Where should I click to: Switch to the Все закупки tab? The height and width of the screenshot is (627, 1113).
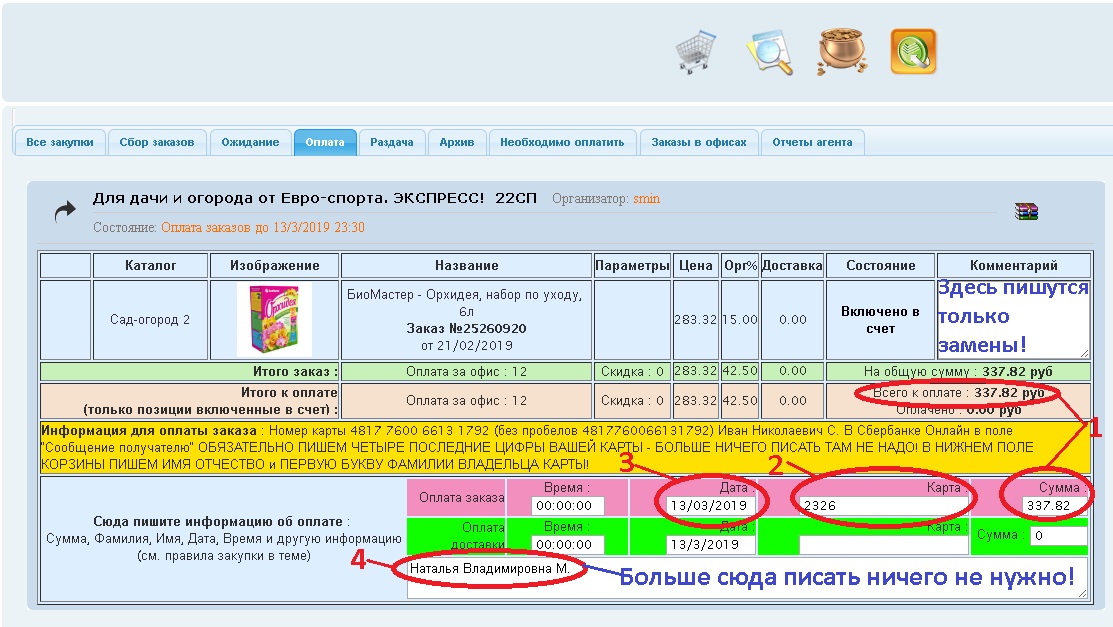click(x=59, y=143)
